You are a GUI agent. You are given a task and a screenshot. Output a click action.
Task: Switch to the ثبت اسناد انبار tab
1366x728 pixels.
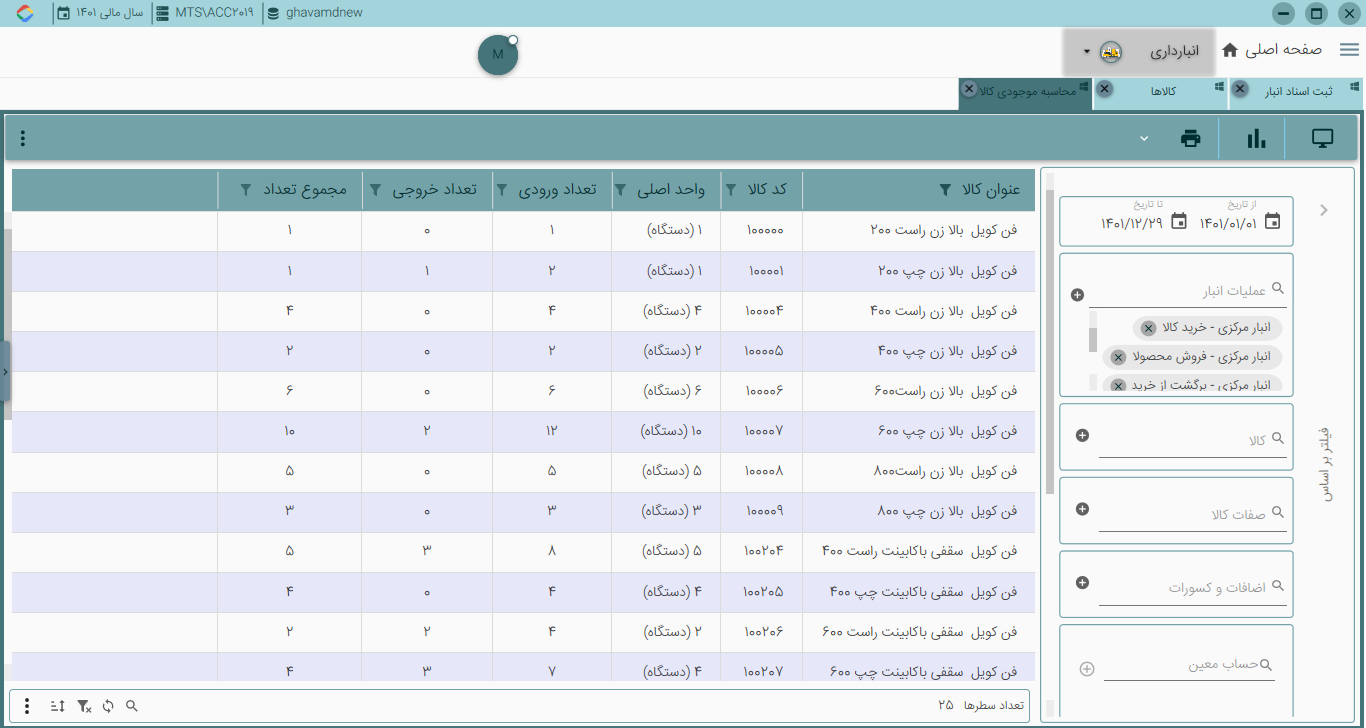pyautogui.click(x=1300, y=91)
